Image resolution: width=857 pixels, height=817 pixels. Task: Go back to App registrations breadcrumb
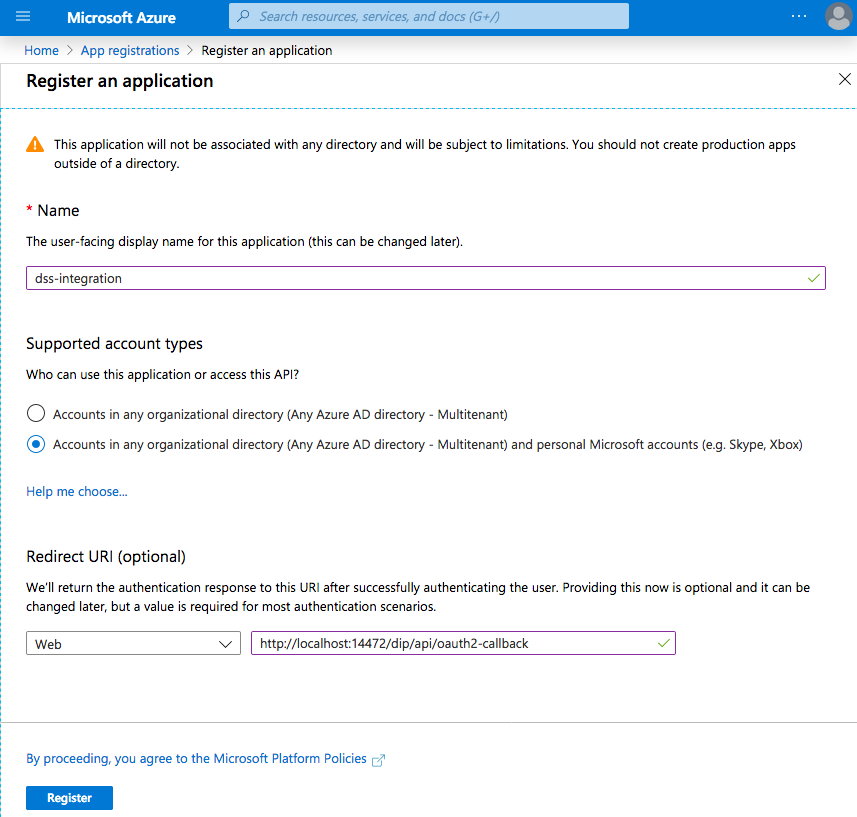(x=129, y=50)
